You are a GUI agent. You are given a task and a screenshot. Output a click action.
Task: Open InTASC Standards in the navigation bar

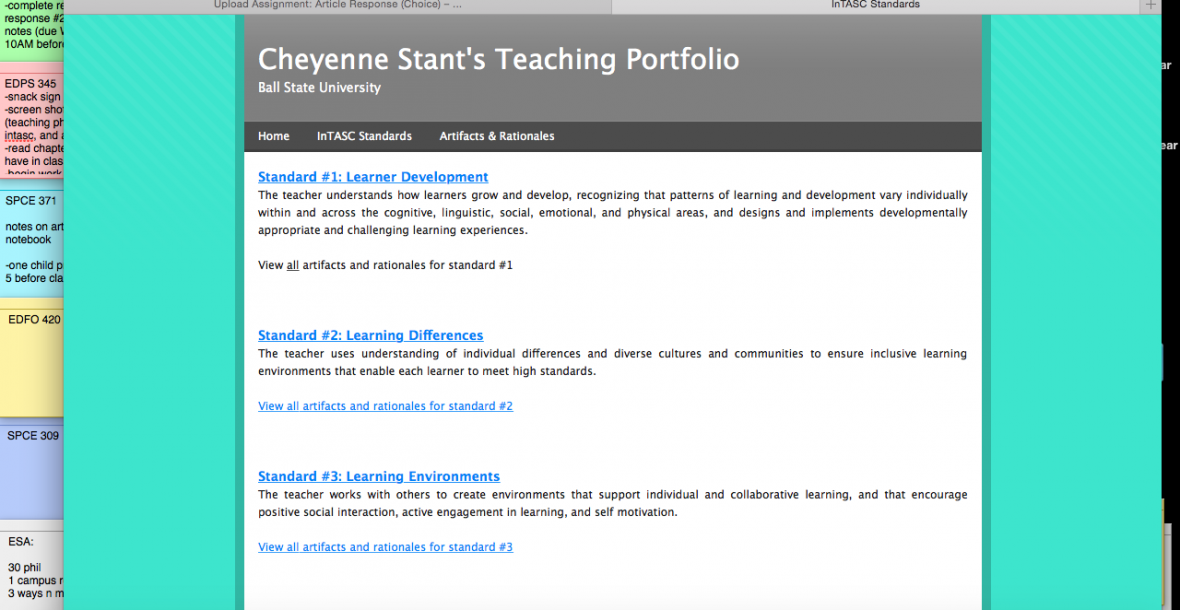[364, 136]
